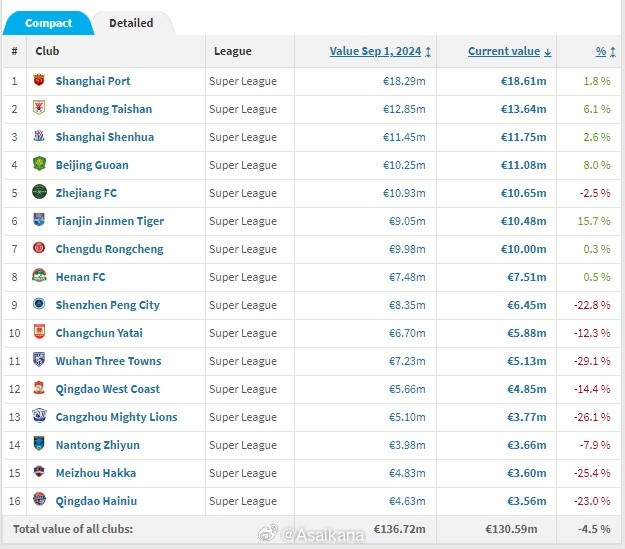Viewport: 625px width, 549px height.
Task: Click the Shandong Taishan club crest icon
Action: click(39, 109)
